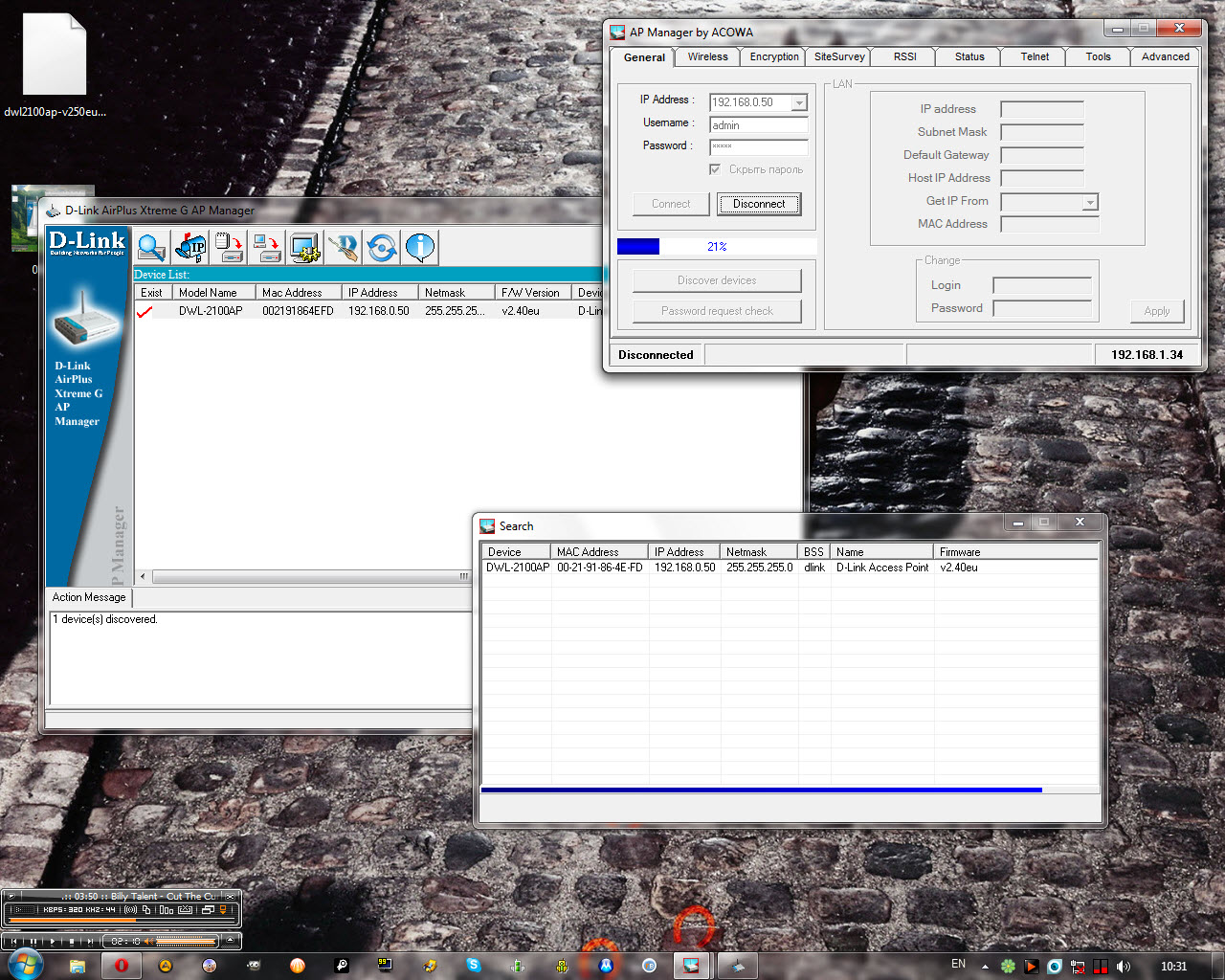Viewport: 1225px width, 980px height.
Task: Click the volume speaker tray icon
Action: pos(1124,967)
